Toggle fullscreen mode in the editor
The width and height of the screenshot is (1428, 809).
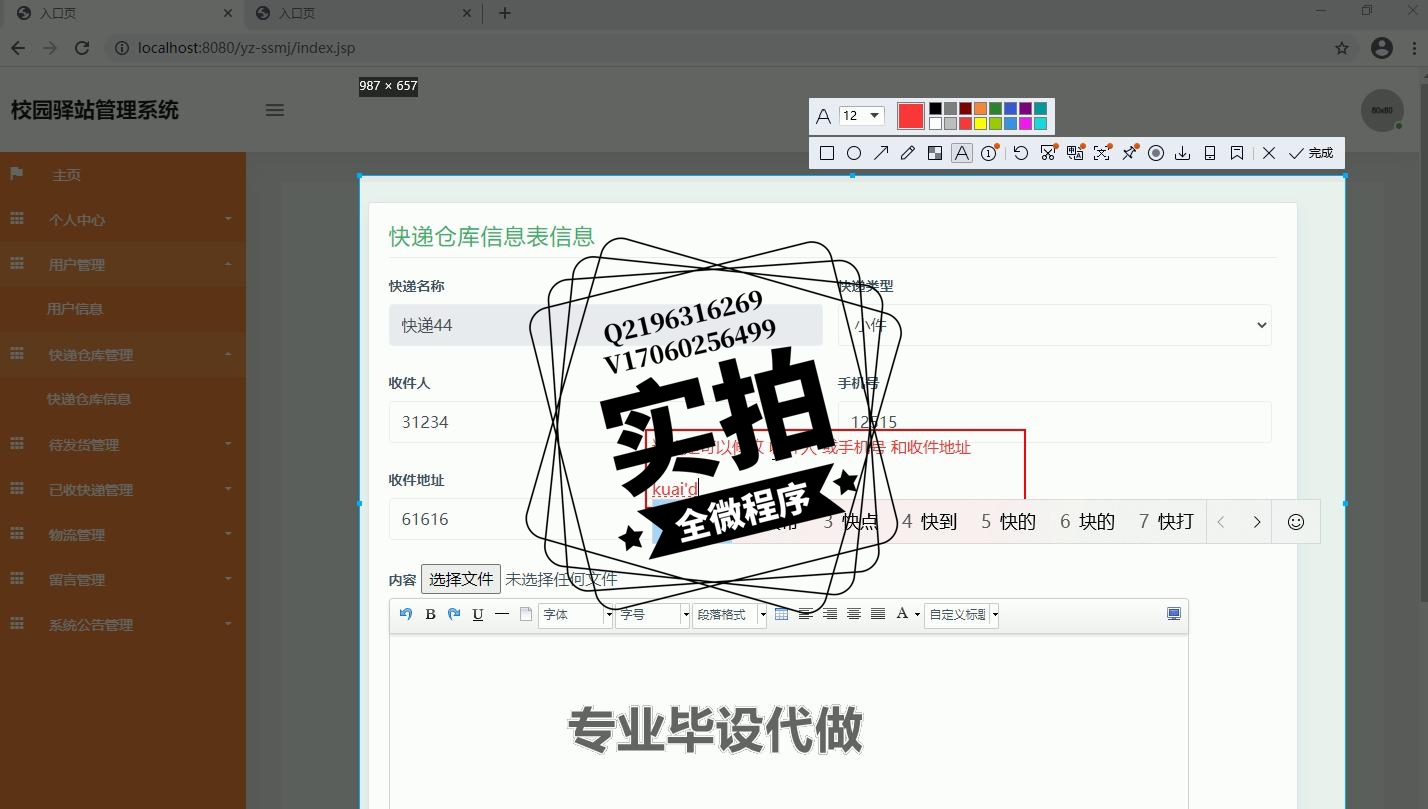coord(1174,614)
